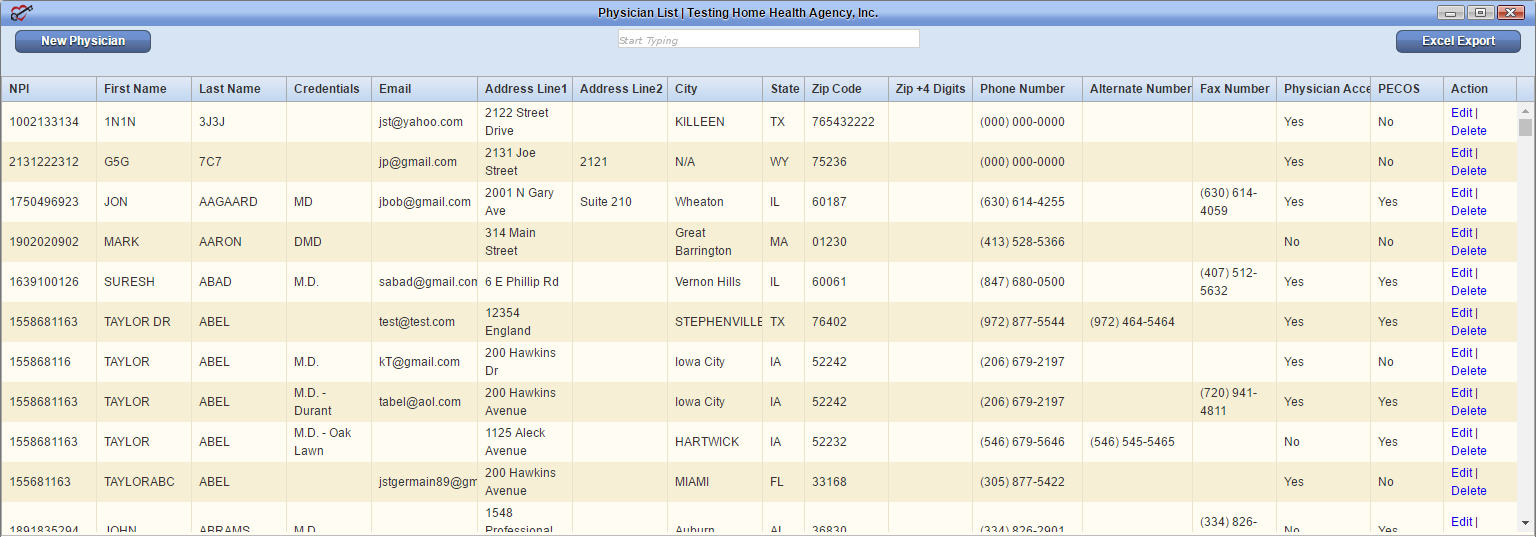Focus the Start Typing search field

coord(768,39)
